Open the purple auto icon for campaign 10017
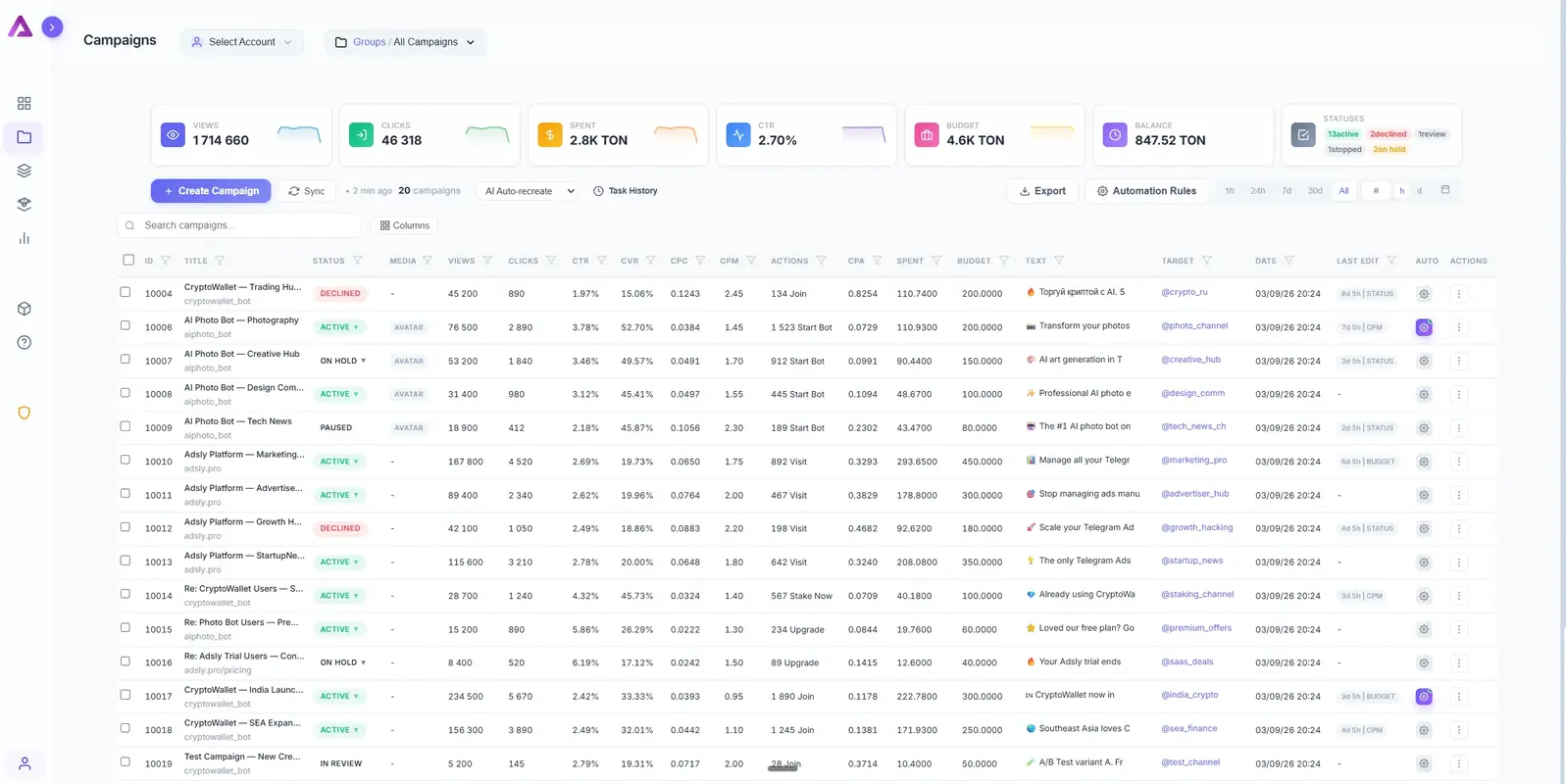1566x784 pixels. (x=1424, y=697)
